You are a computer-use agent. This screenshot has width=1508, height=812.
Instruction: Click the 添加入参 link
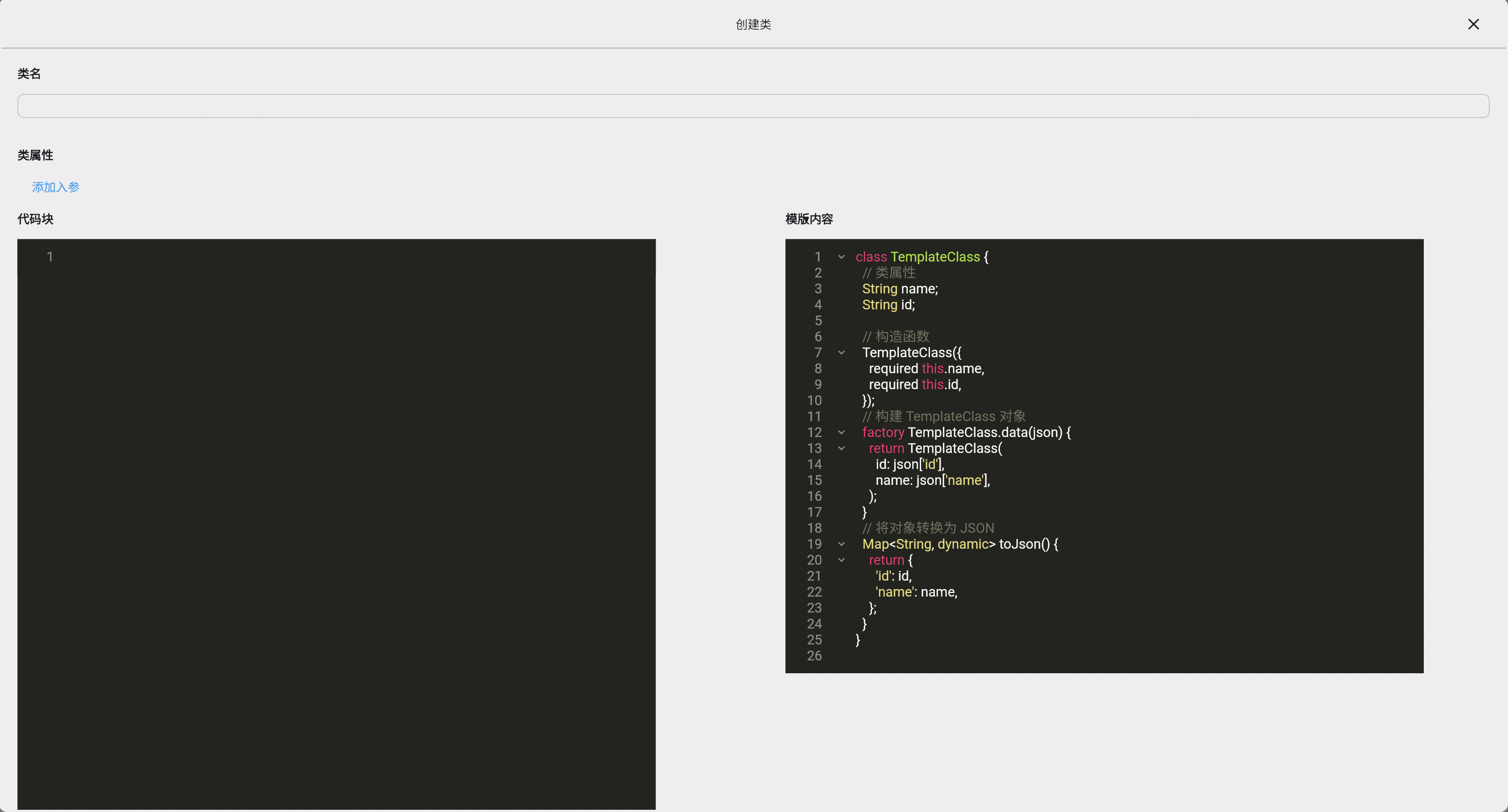pyautogui.click(x=55, y=187)
